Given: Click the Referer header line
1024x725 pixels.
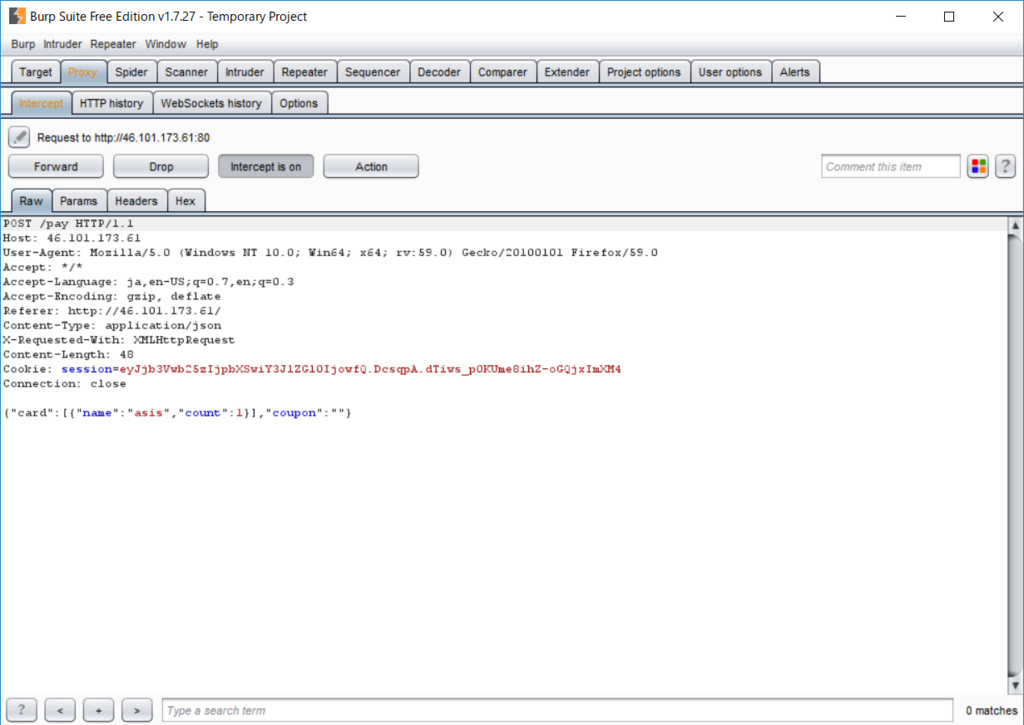Looking at the screenshot, I should (112, 311).
